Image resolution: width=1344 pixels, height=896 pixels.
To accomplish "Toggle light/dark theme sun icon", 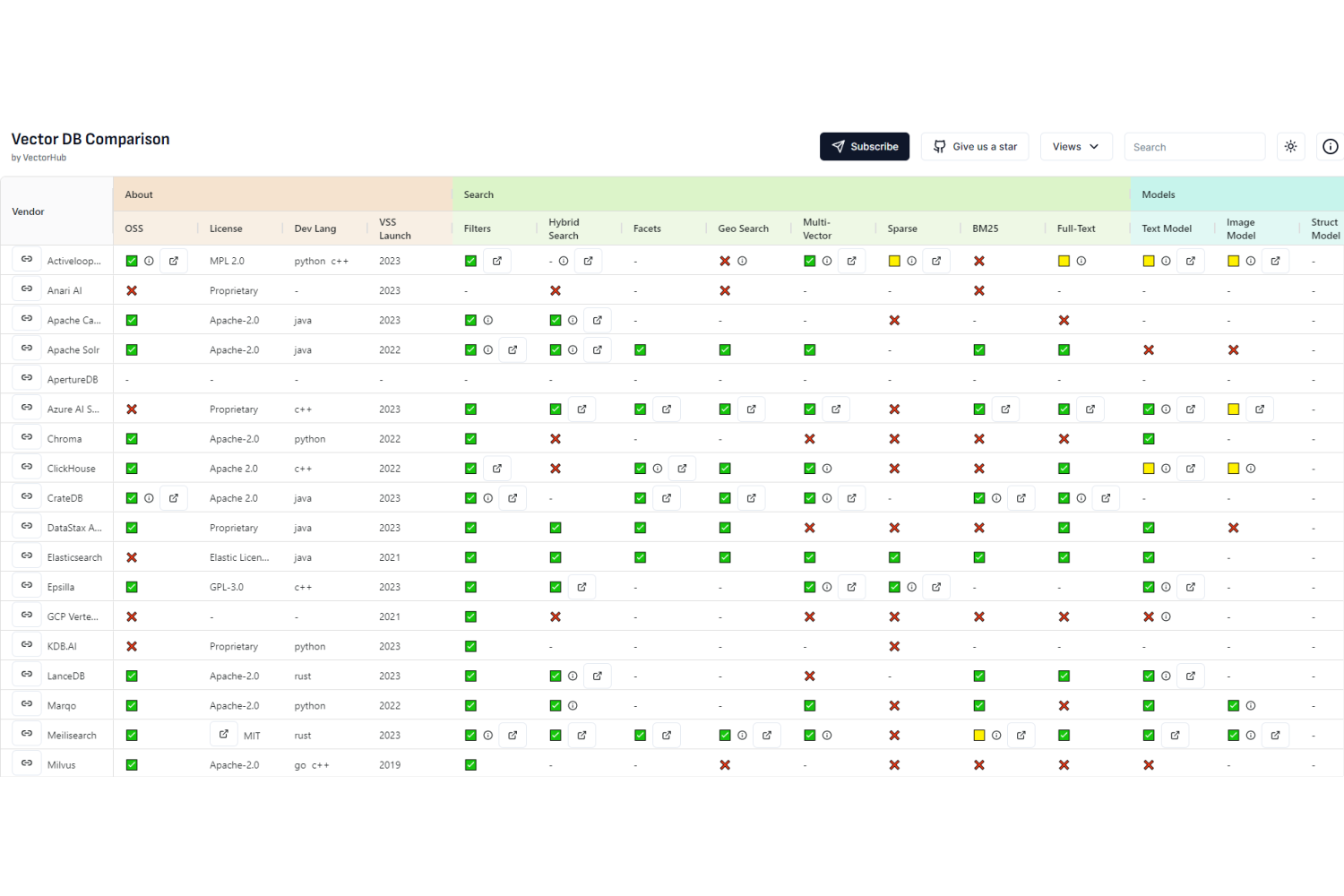I will click(x=1290, y=146).
